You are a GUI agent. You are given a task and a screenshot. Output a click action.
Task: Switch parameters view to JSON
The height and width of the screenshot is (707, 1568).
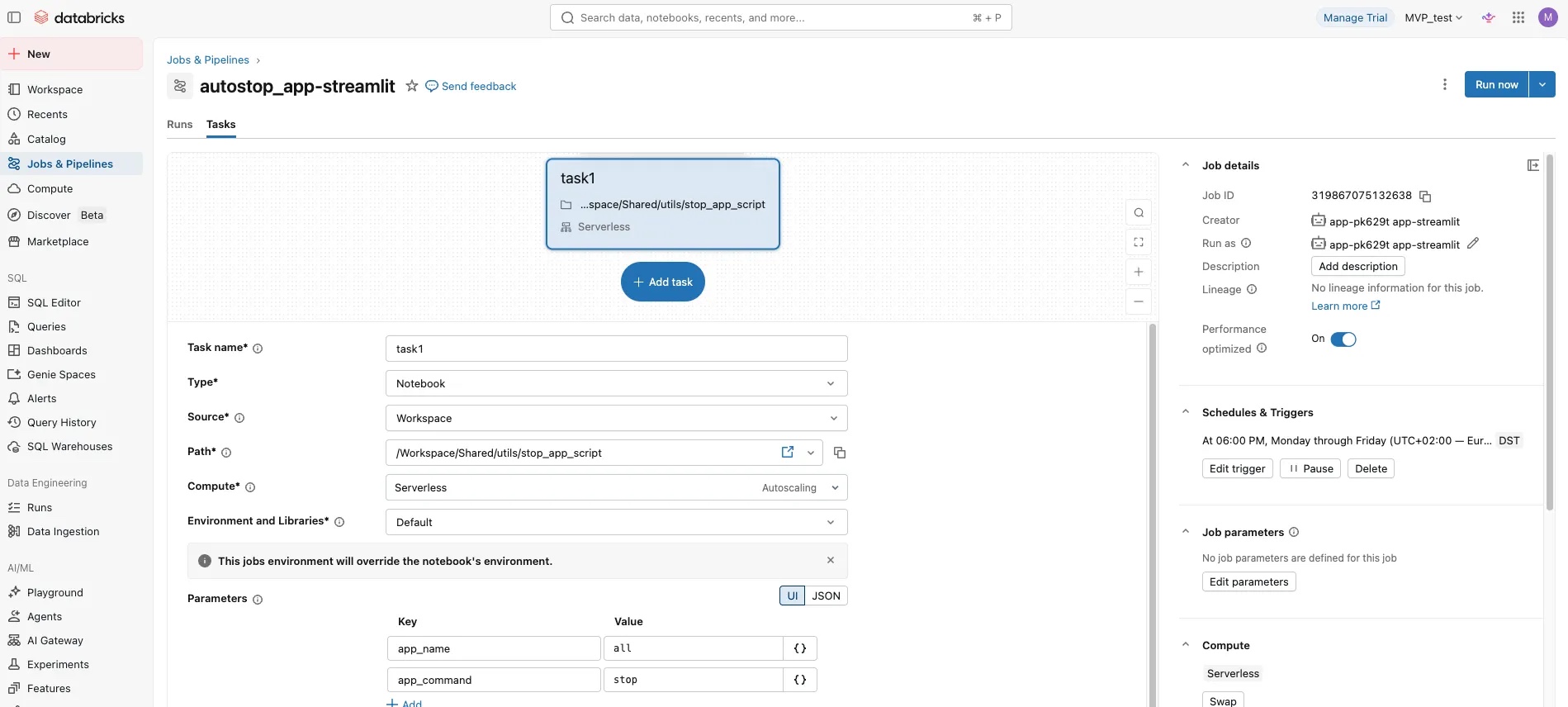coord(826,595)
